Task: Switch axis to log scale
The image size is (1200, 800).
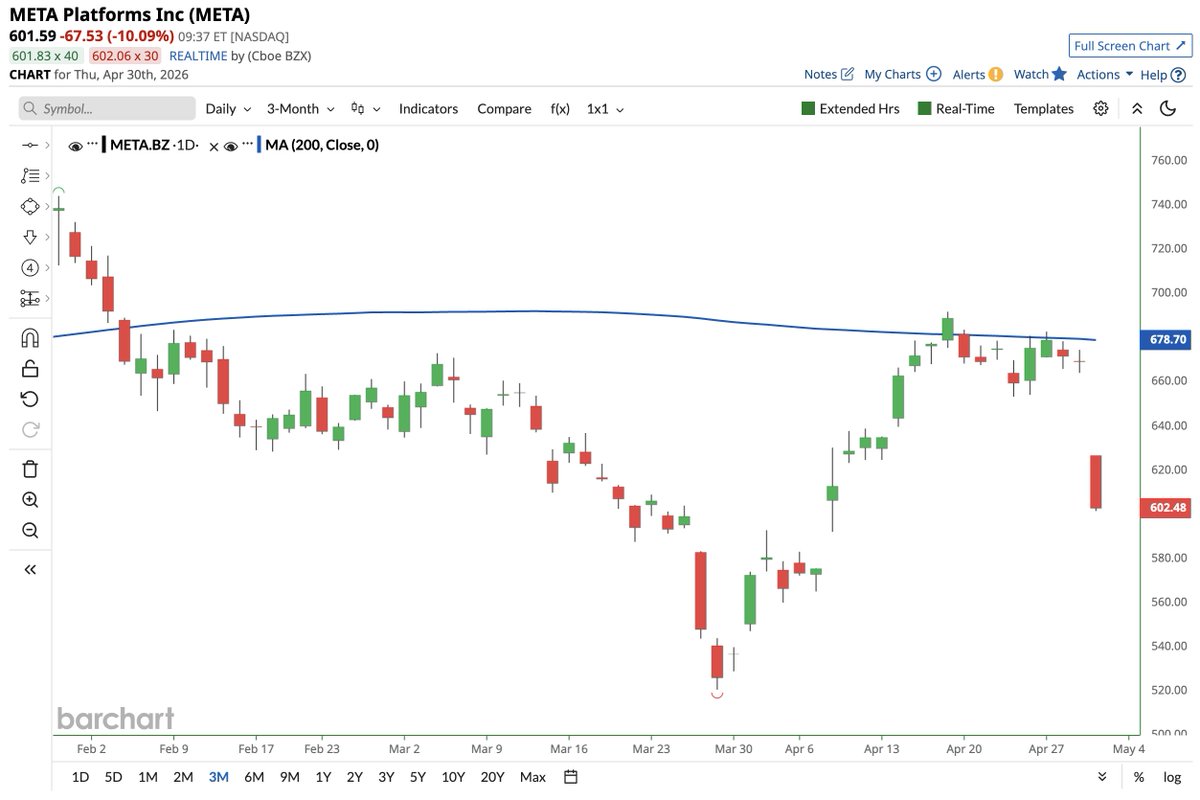Action: tap(1171, 777)
